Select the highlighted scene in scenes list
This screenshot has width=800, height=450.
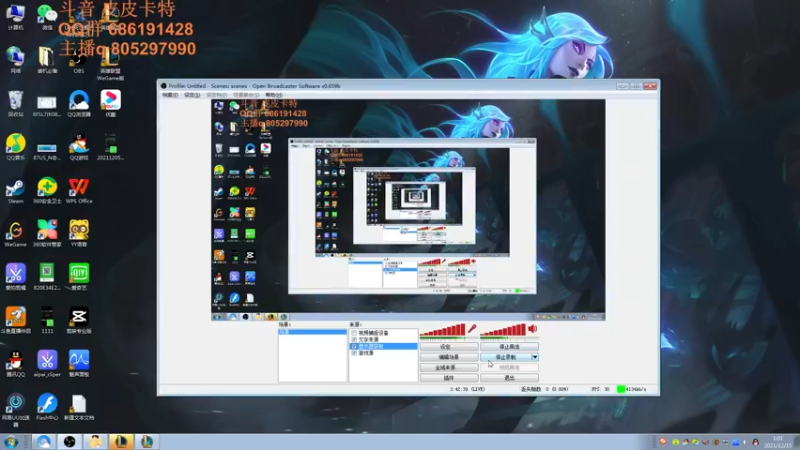[312, 332]
